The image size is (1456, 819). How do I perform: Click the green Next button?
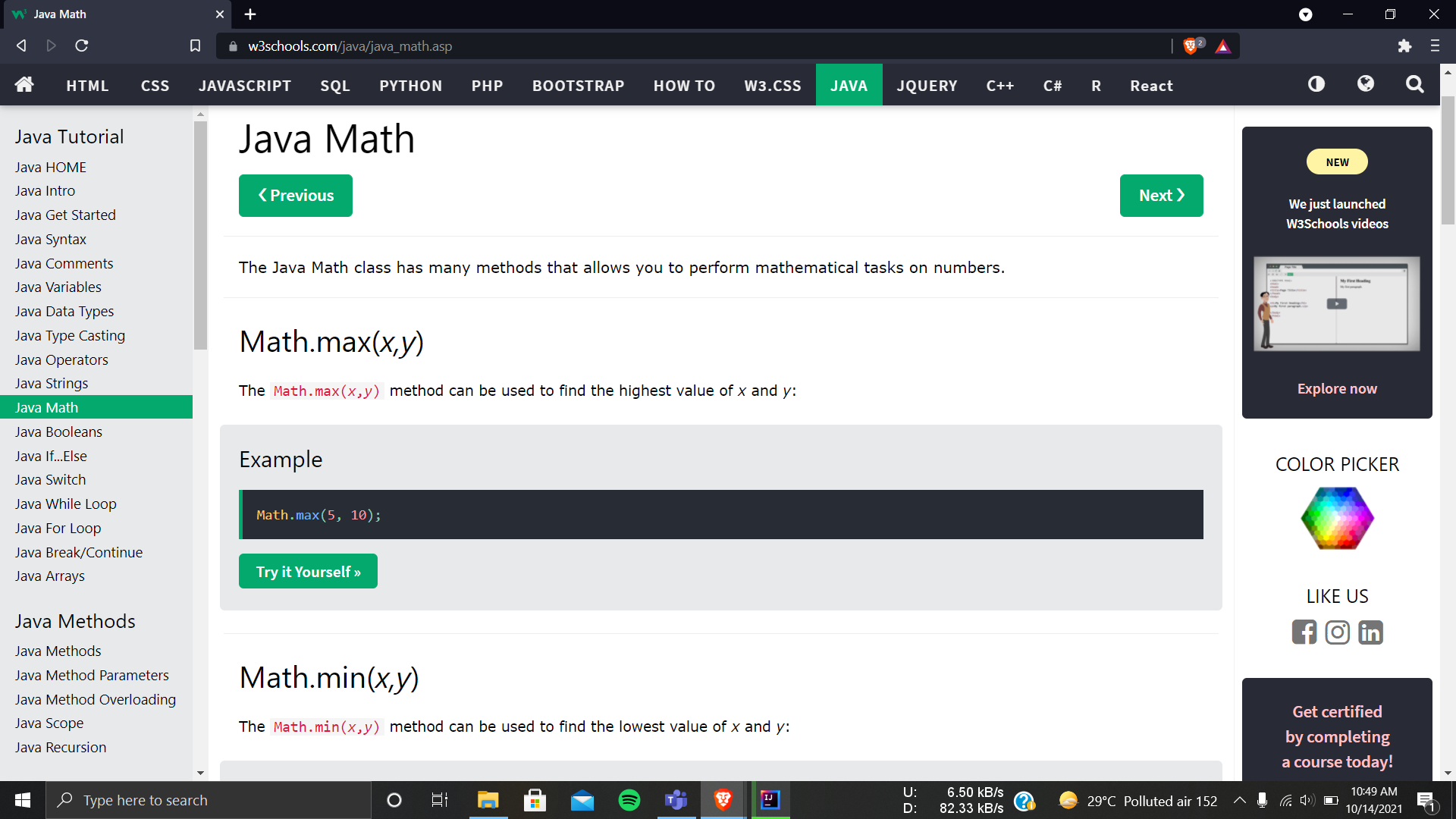[1161, 196]
